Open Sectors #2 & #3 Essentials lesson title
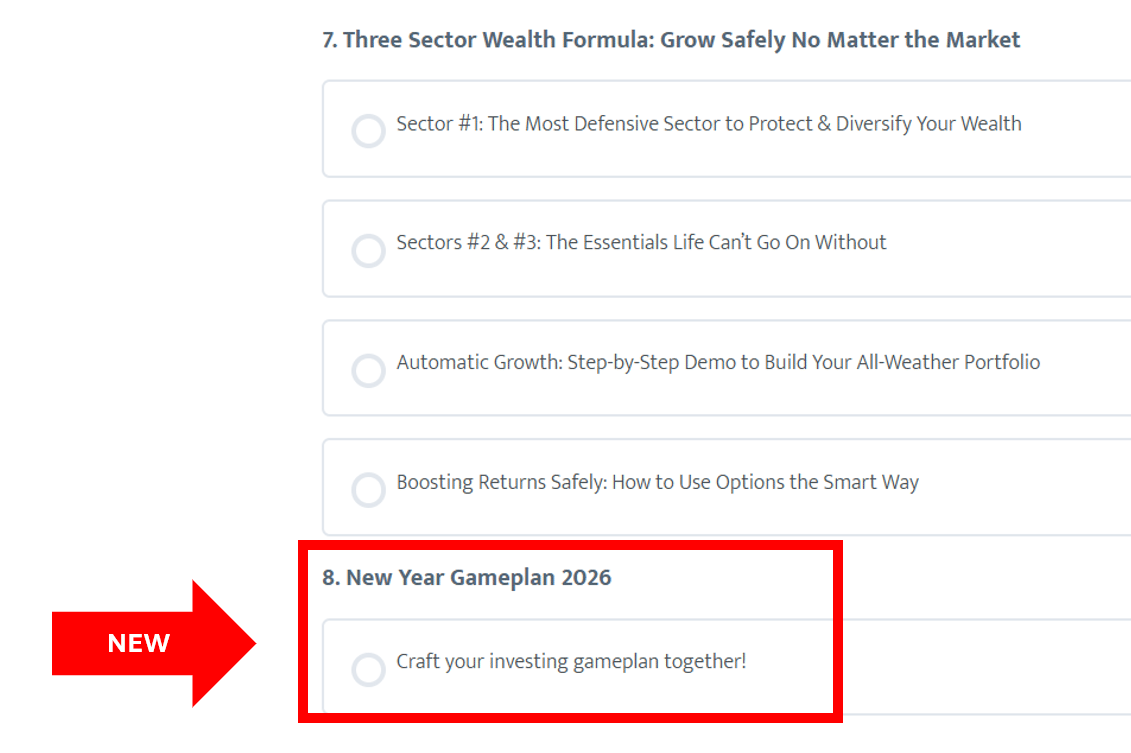This screenshot has height=753, width=1131. pyautogui.click(x=641, y=242)
